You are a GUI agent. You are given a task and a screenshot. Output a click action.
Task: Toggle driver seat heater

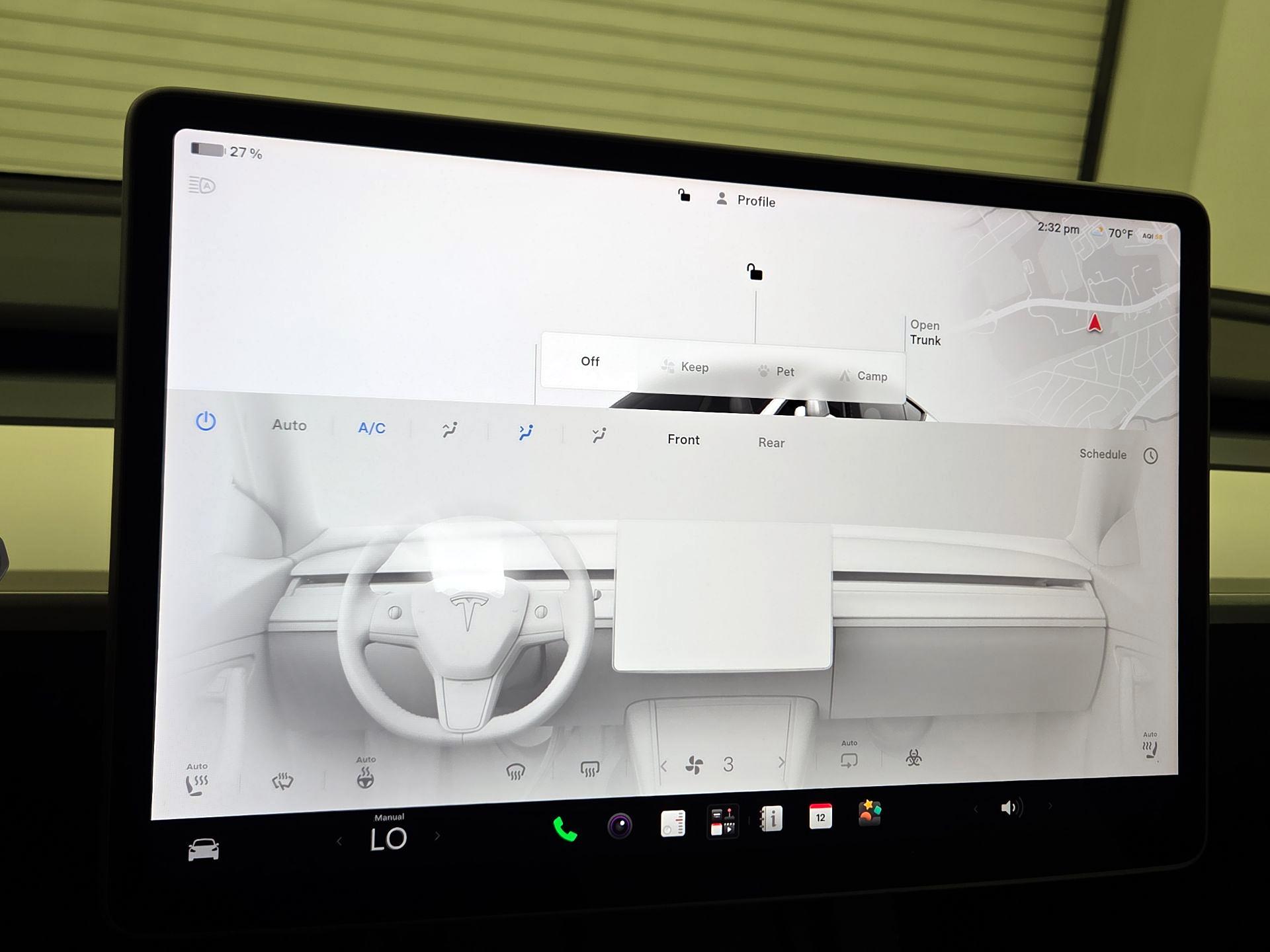196,779
